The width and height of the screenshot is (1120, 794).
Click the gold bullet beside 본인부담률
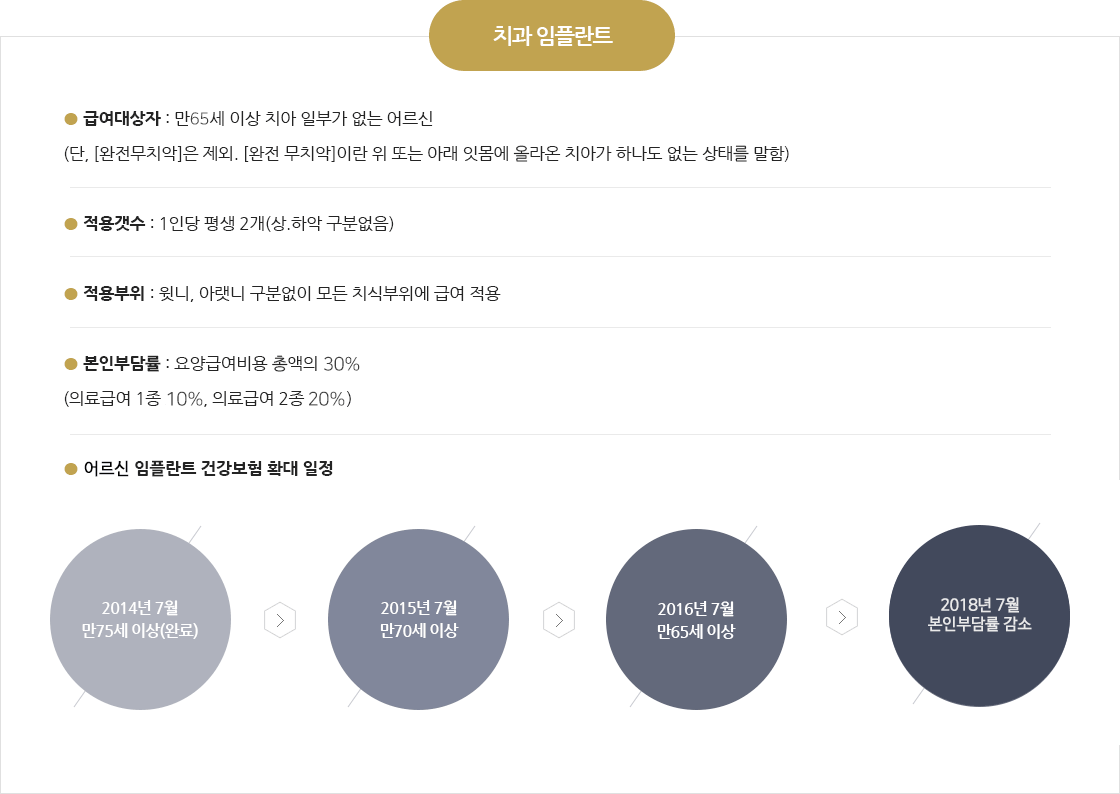[x=71, y=363]
